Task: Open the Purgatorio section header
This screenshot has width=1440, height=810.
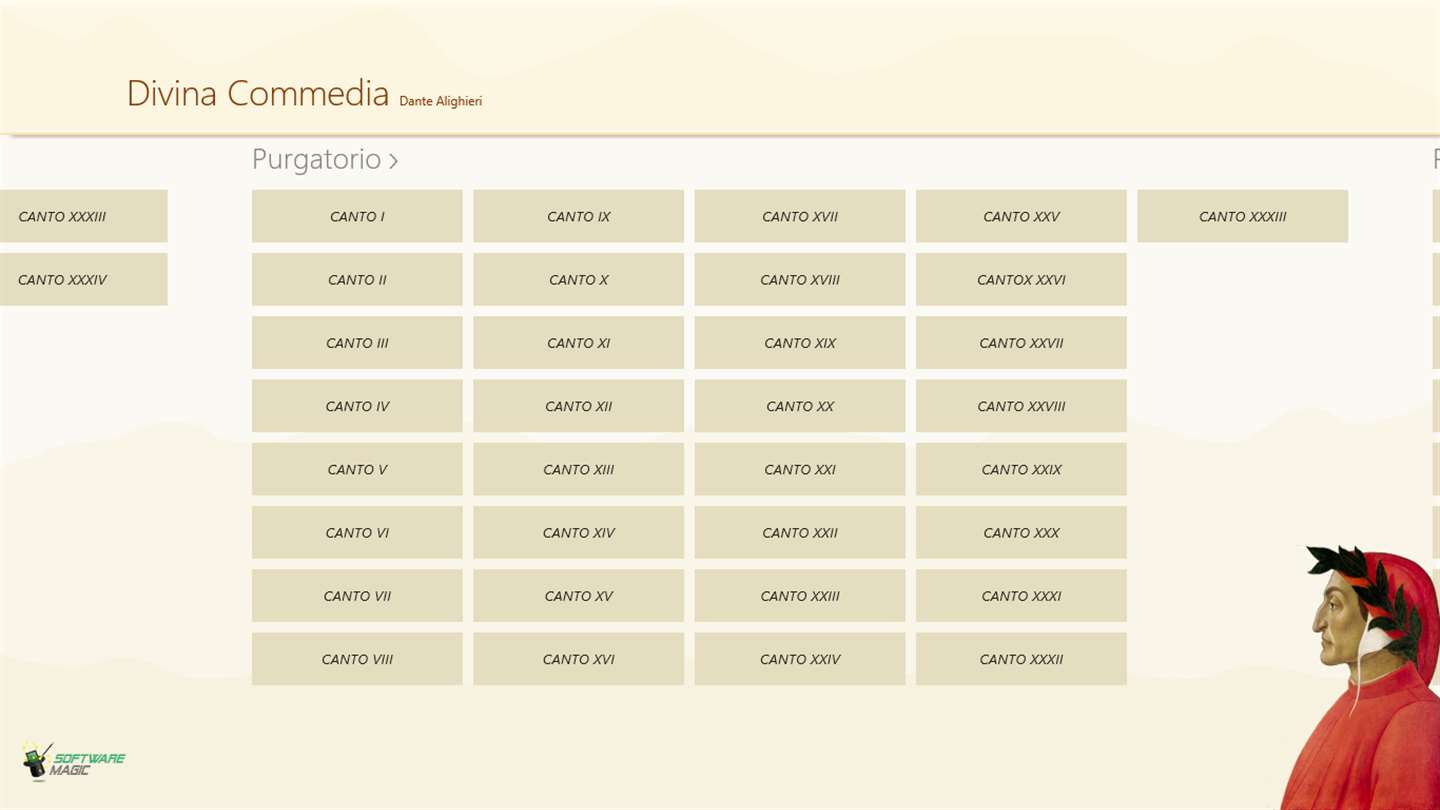Action: 325,159
